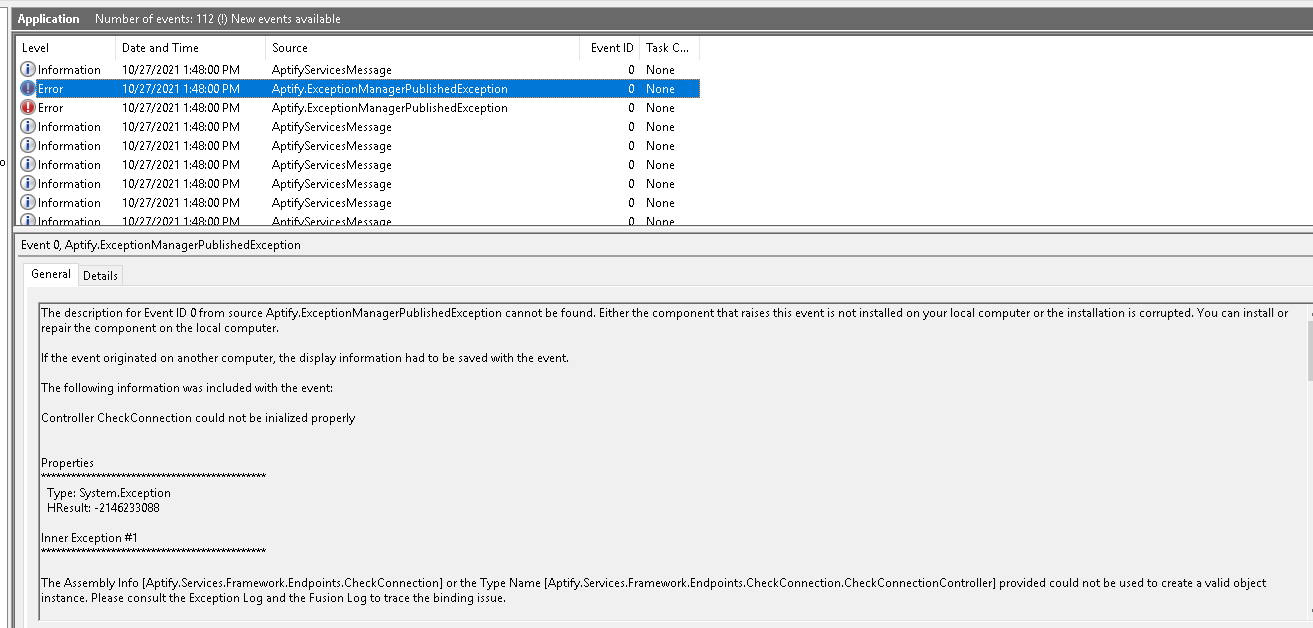The image size is (1313, 628).
Task: Click the red Error icon on the second error event
Action: pyautogui.click(x=27, y=107)
